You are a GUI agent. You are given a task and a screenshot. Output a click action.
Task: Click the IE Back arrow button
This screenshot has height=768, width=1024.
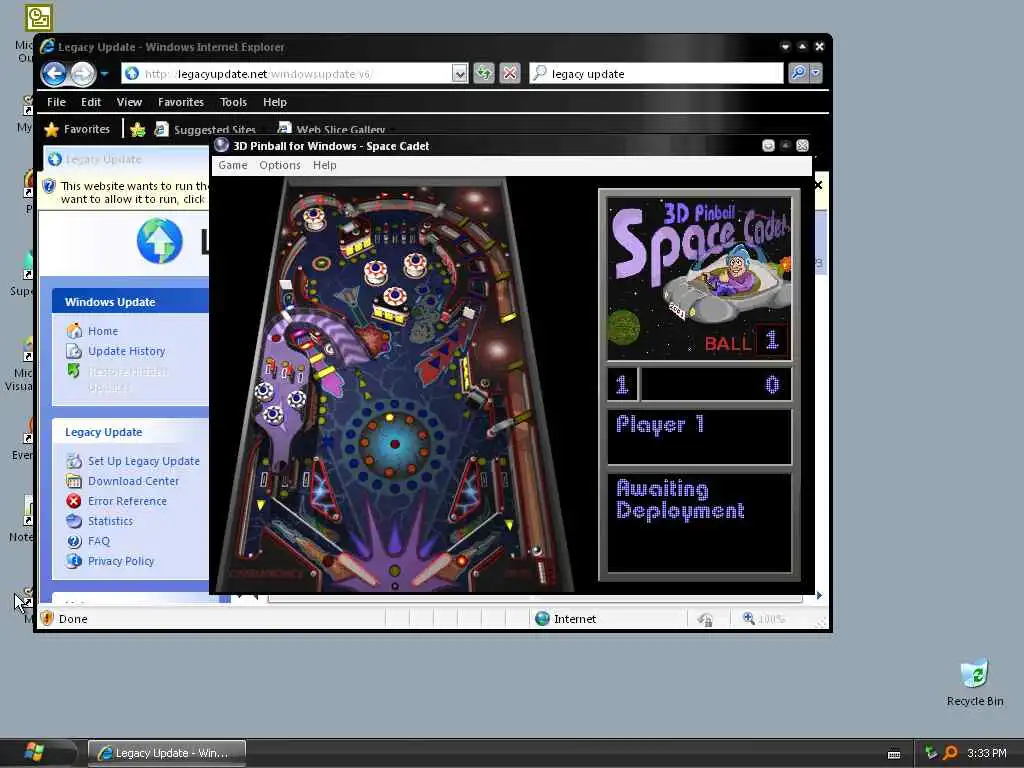click(x=54, y=74)
